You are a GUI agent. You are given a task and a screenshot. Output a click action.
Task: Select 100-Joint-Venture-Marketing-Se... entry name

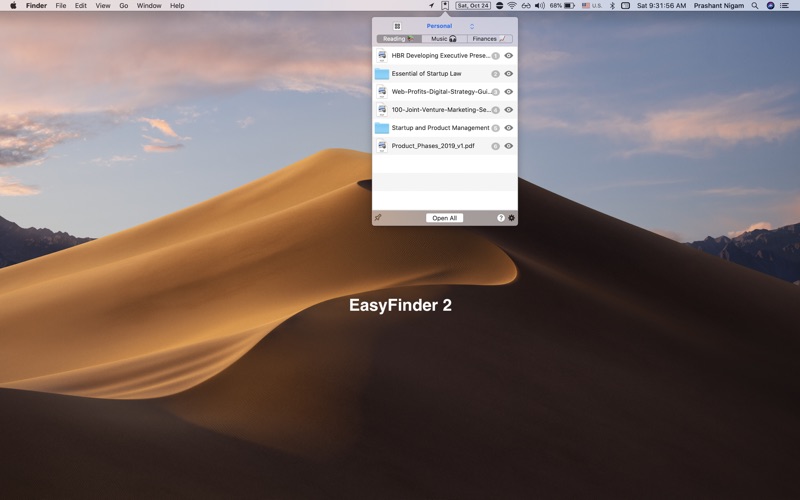(441, 110)
